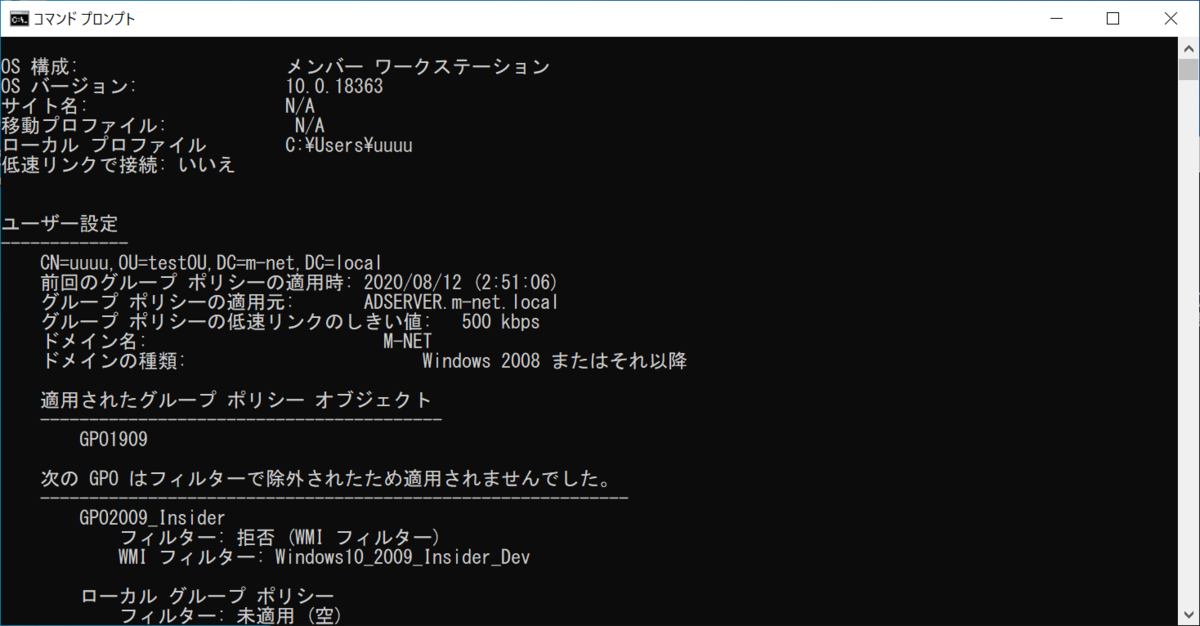Click the threshold value 500 kbps

tap(501, 321)
